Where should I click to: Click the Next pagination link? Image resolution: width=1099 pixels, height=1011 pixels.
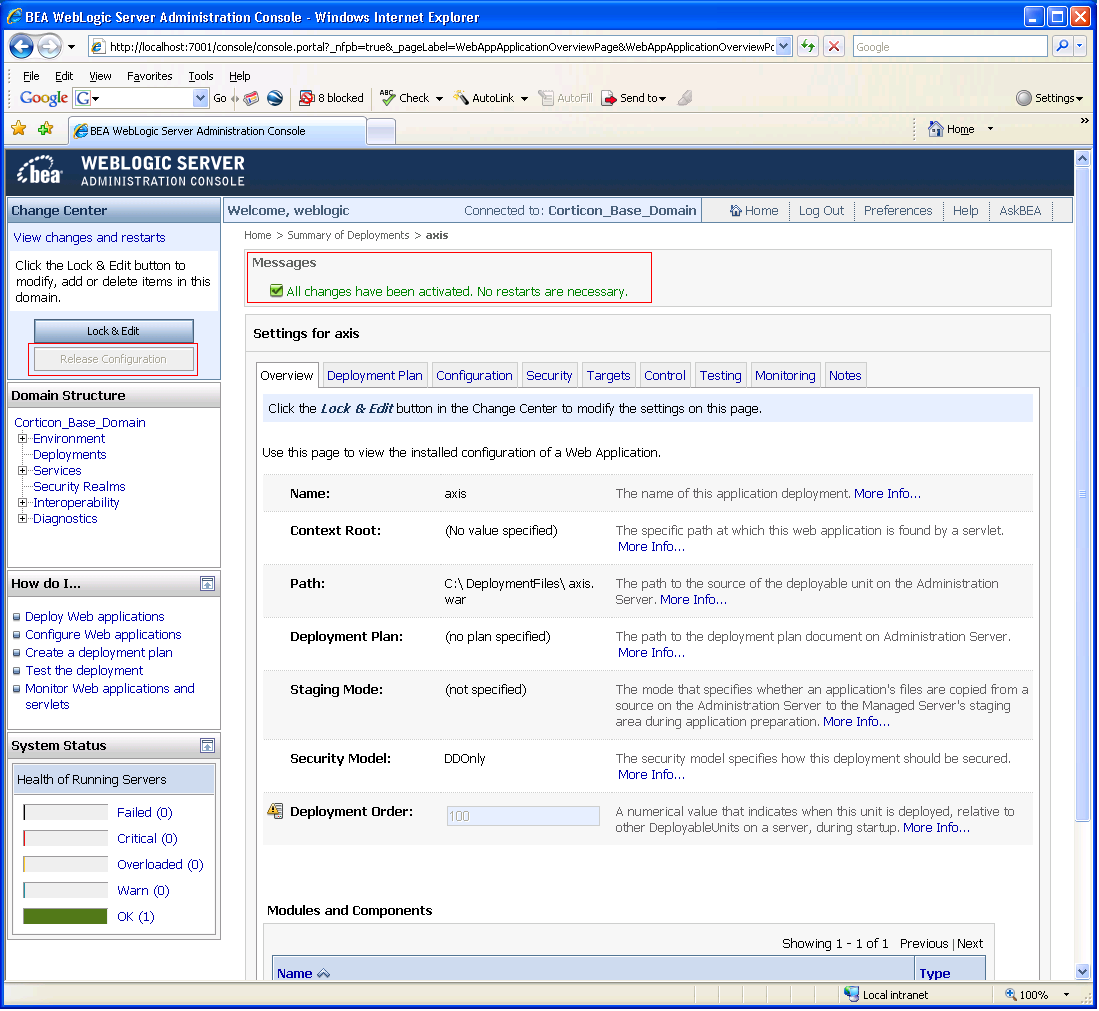[x=970, y=944]
